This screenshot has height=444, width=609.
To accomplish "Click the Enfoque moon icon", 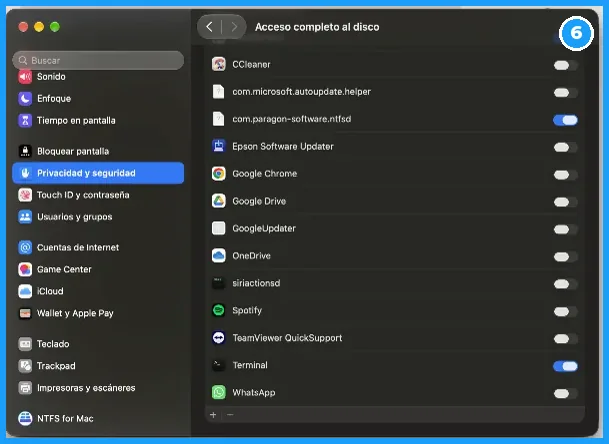I will pyautogui.click(x=25, y=98).
